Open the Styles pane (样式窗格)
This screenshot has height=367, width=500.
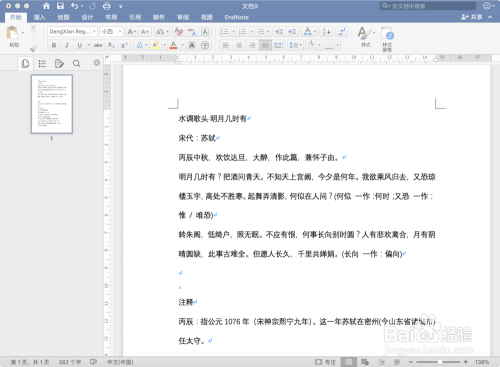pyautogui.click(x=387, y=39)
